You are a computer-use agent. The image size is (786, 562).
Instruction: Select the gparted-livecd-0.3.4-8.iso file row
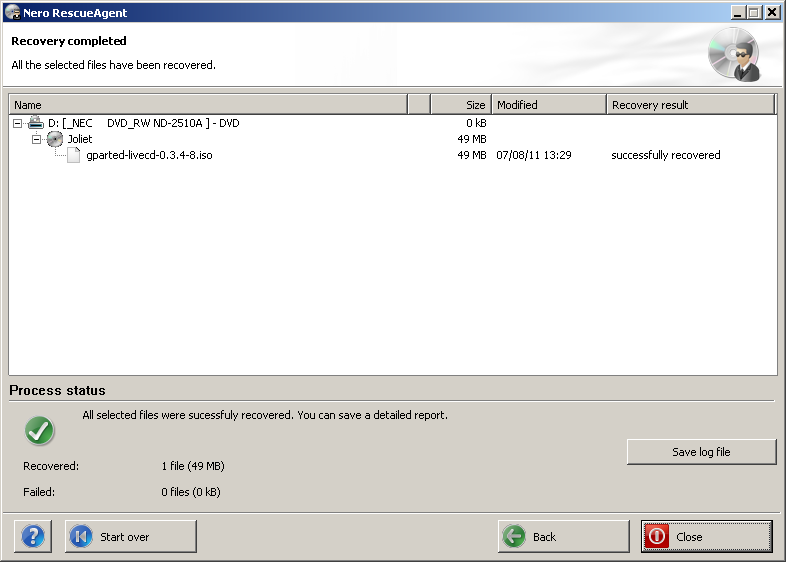tap(149, 155)
